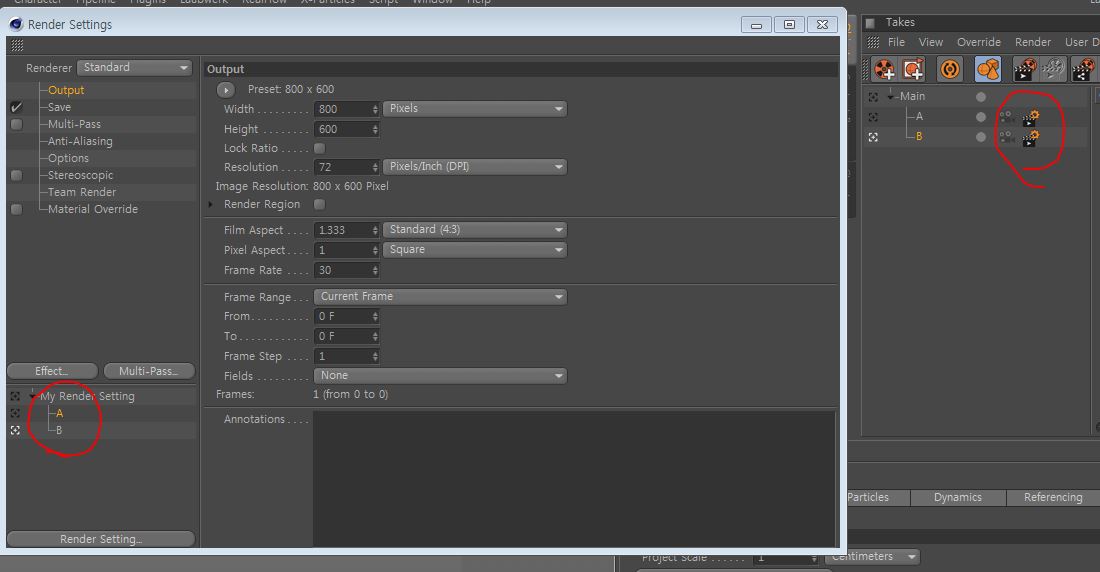
Task: Click the Render Setting... button
Action: pyautogui.click(x=100, y=539)
